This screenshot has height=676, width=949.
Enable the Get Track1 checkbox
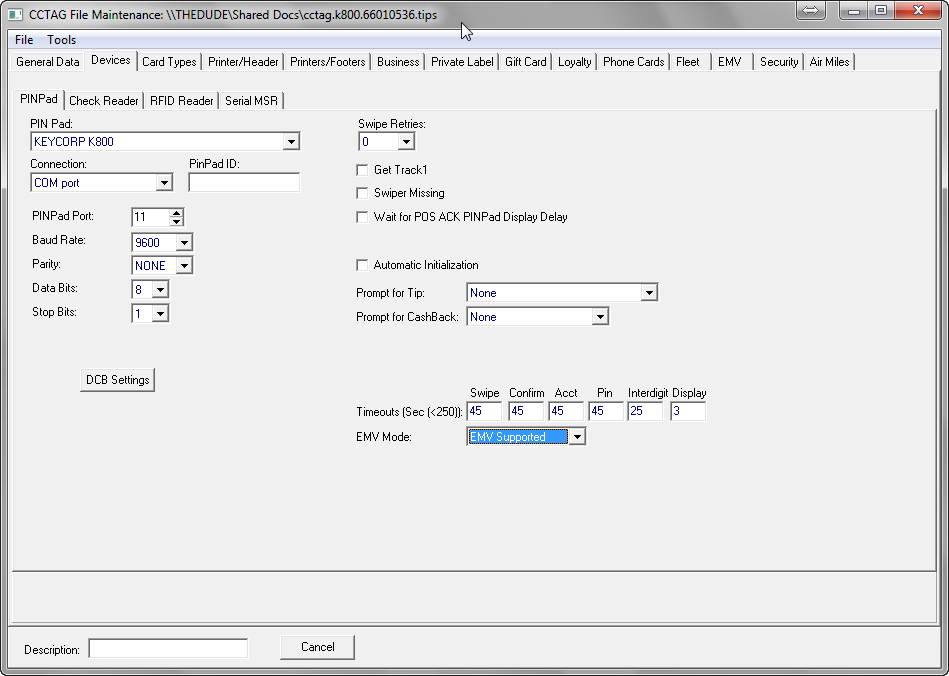click(x=363, y=170)
